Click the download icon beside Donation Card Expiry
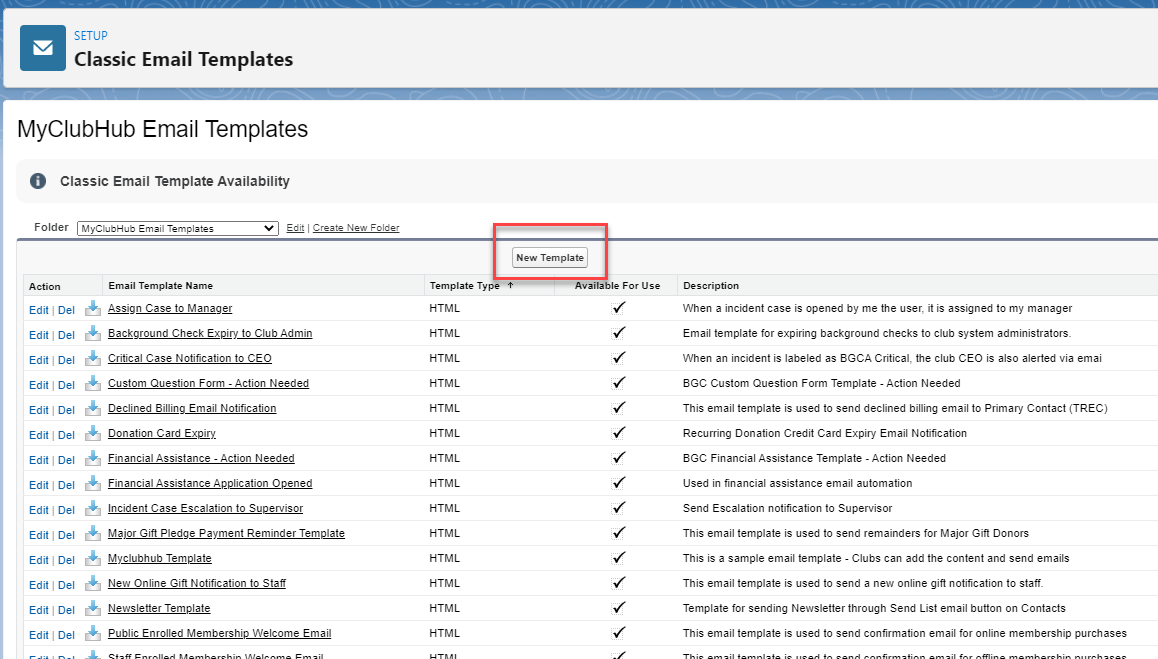The height and width of the screenshot is (659, 1158). coord(91,434)
